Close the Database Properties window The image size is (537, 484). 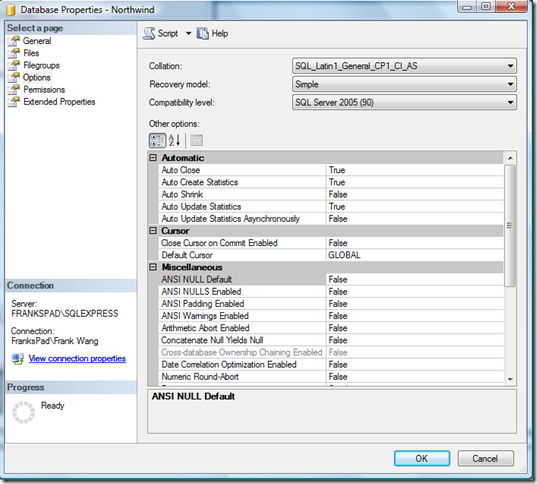tap(511, 7)
